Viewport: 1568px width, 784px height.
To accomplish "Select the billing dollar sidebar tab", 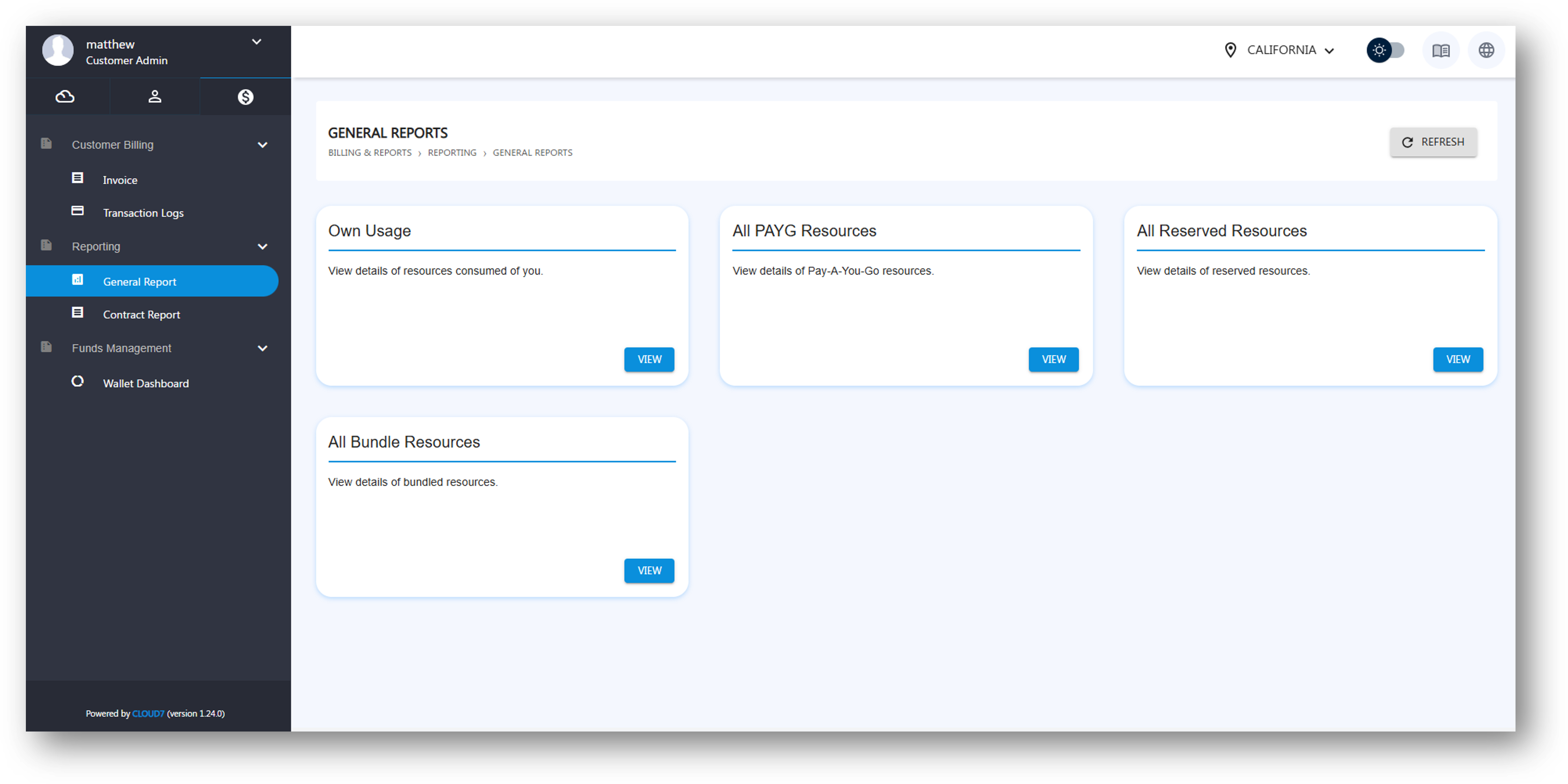I will pos(245,97).
